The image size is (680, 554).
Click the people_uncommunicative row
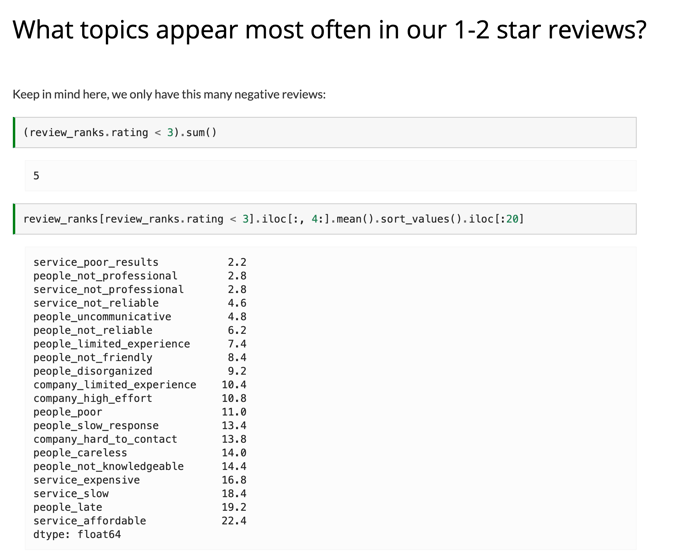coord(102,317)
